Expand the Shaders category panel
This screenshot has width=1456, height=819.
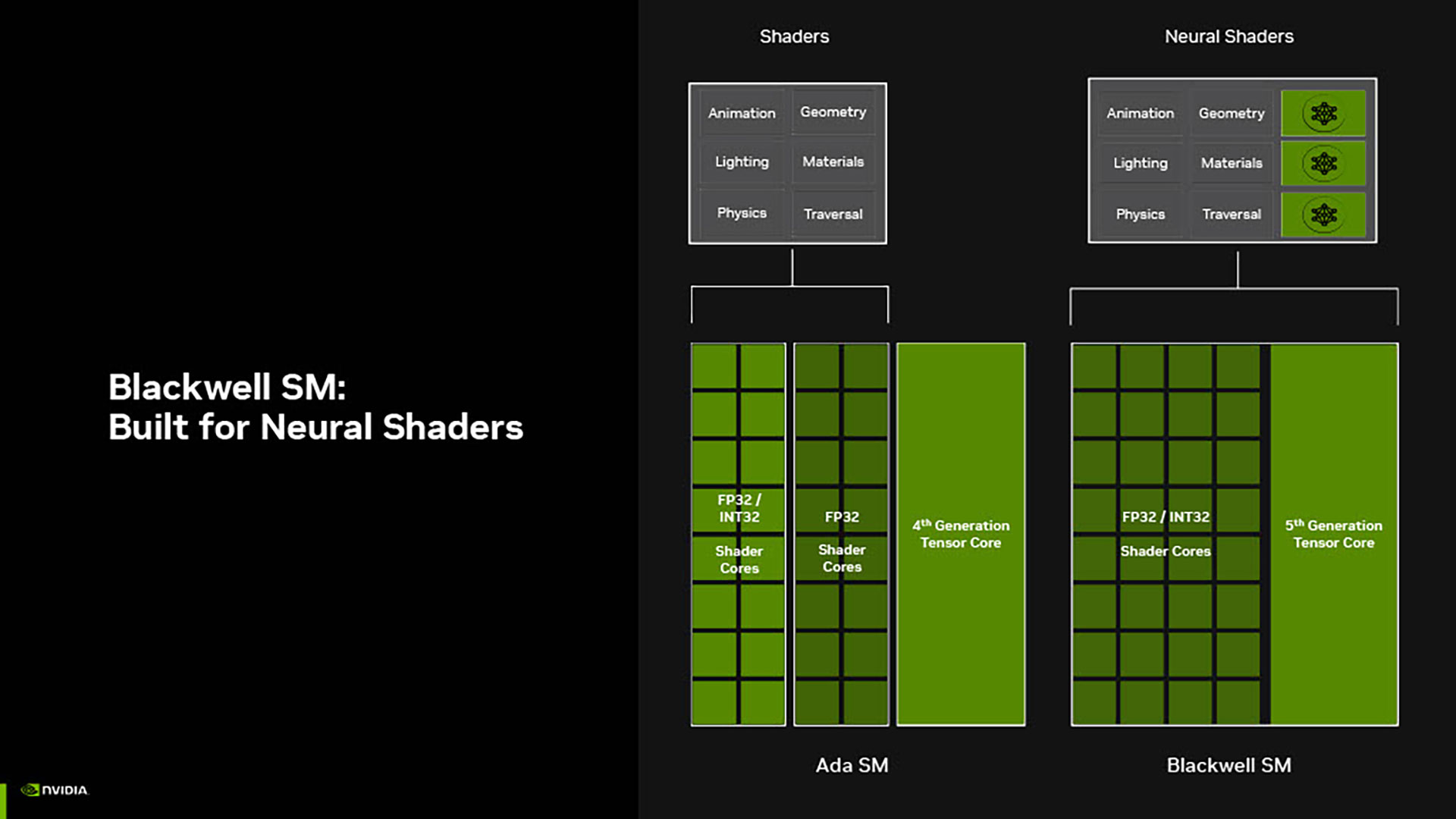[793, 36]
